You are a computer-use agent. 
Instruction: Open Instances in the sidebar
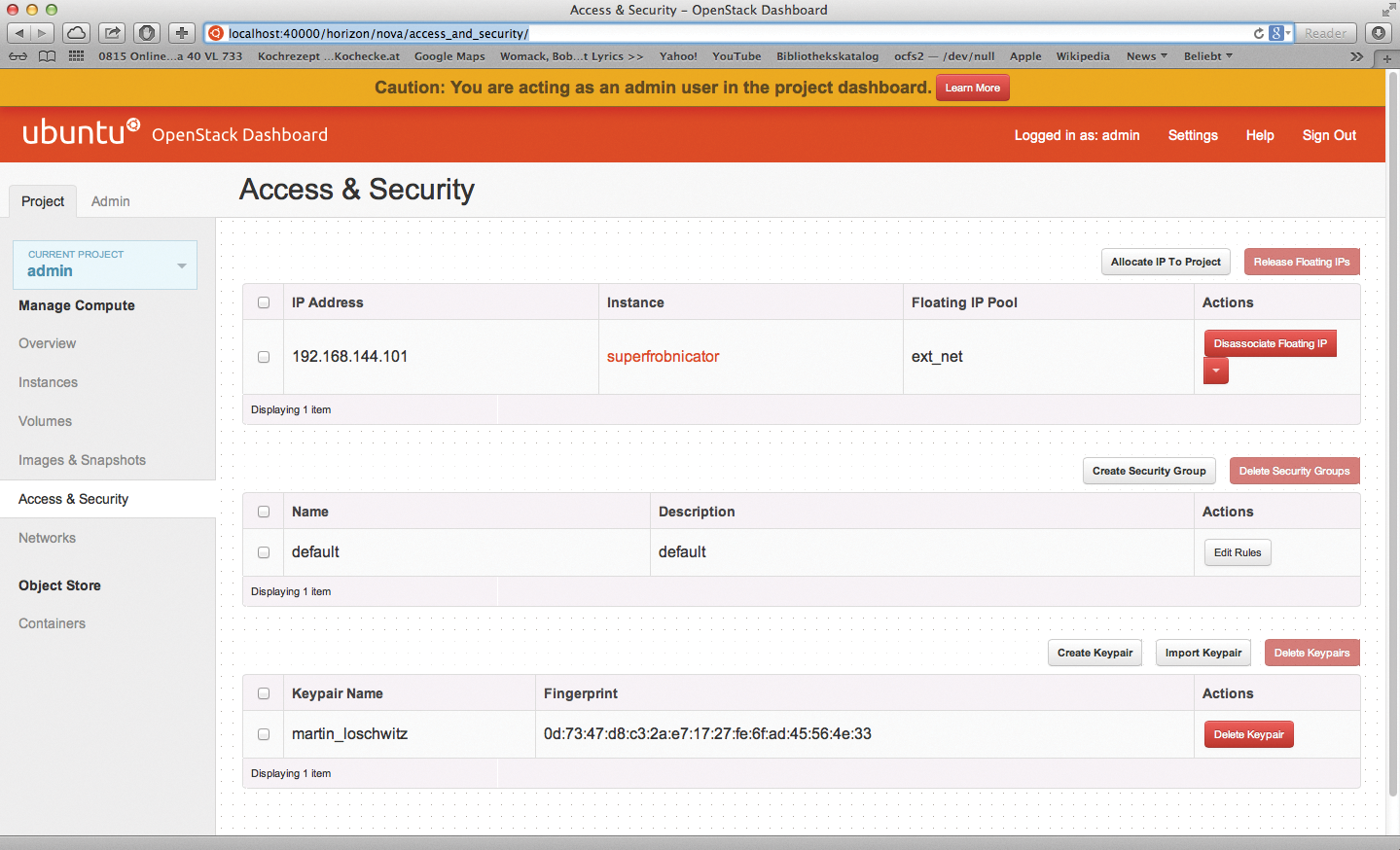48,382
